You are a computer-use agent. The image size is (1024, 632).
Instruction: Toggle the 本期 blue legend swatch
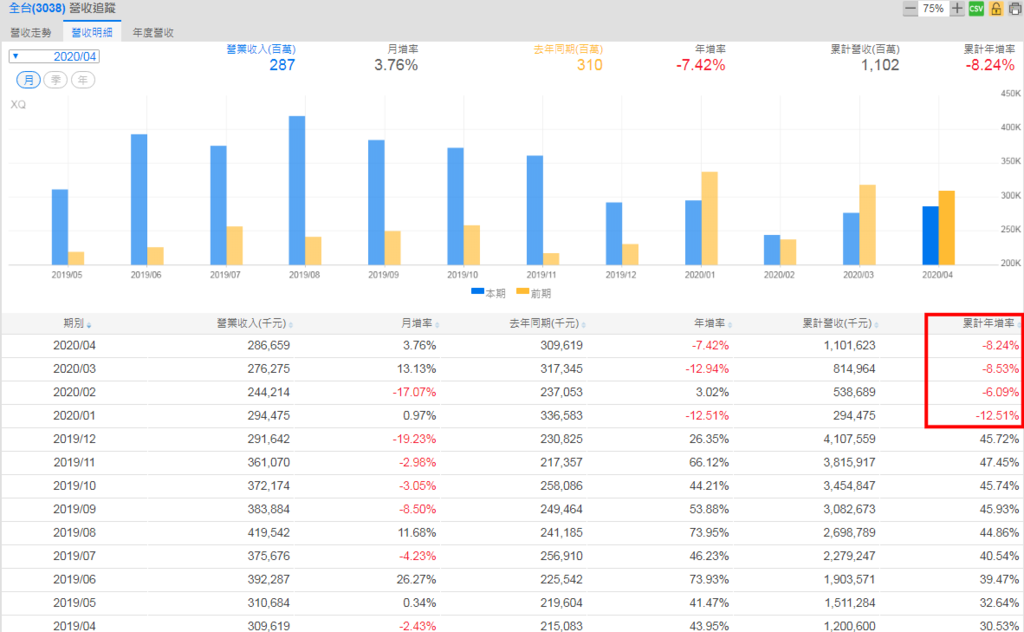point(477,292)
